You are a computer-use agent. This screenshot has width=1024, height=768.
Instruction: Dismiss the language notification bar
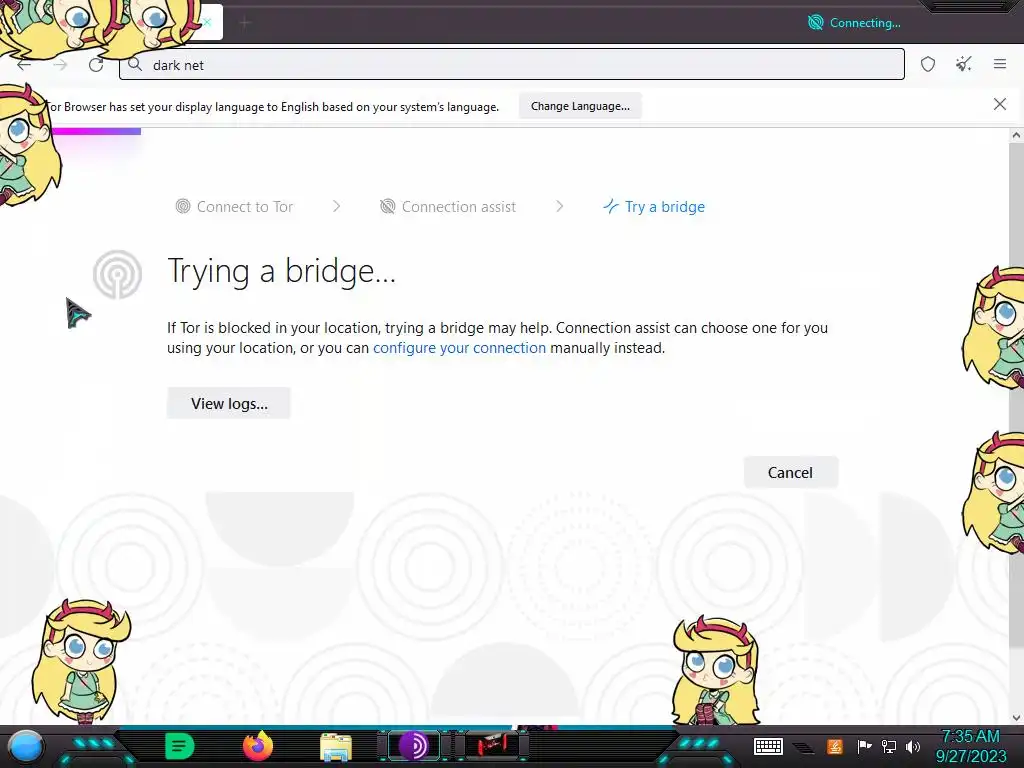(999, 104)
